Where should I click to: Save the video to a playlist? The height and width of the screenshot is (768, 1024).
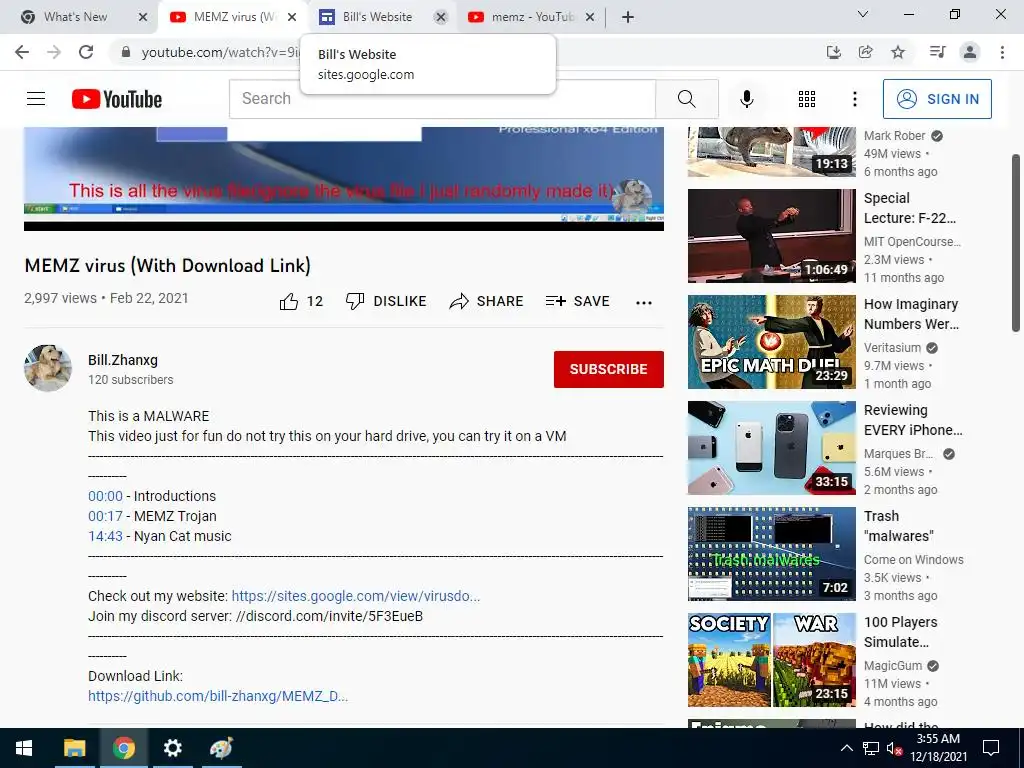click(x=577, y=301)
